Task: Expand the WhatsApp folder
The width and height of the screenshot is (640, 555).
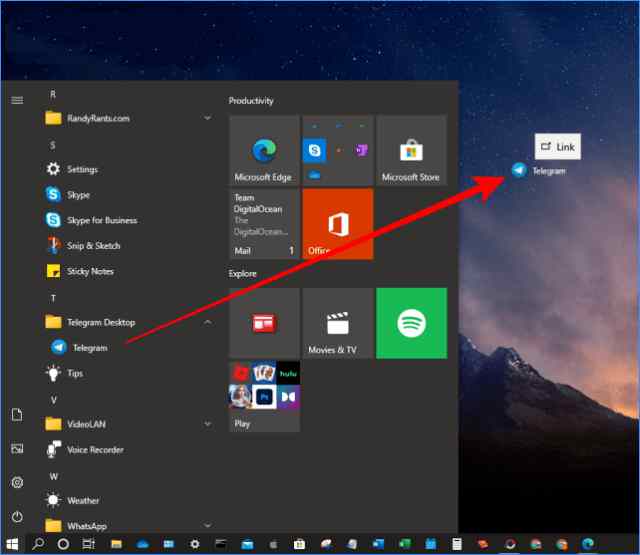Action: 129,526
